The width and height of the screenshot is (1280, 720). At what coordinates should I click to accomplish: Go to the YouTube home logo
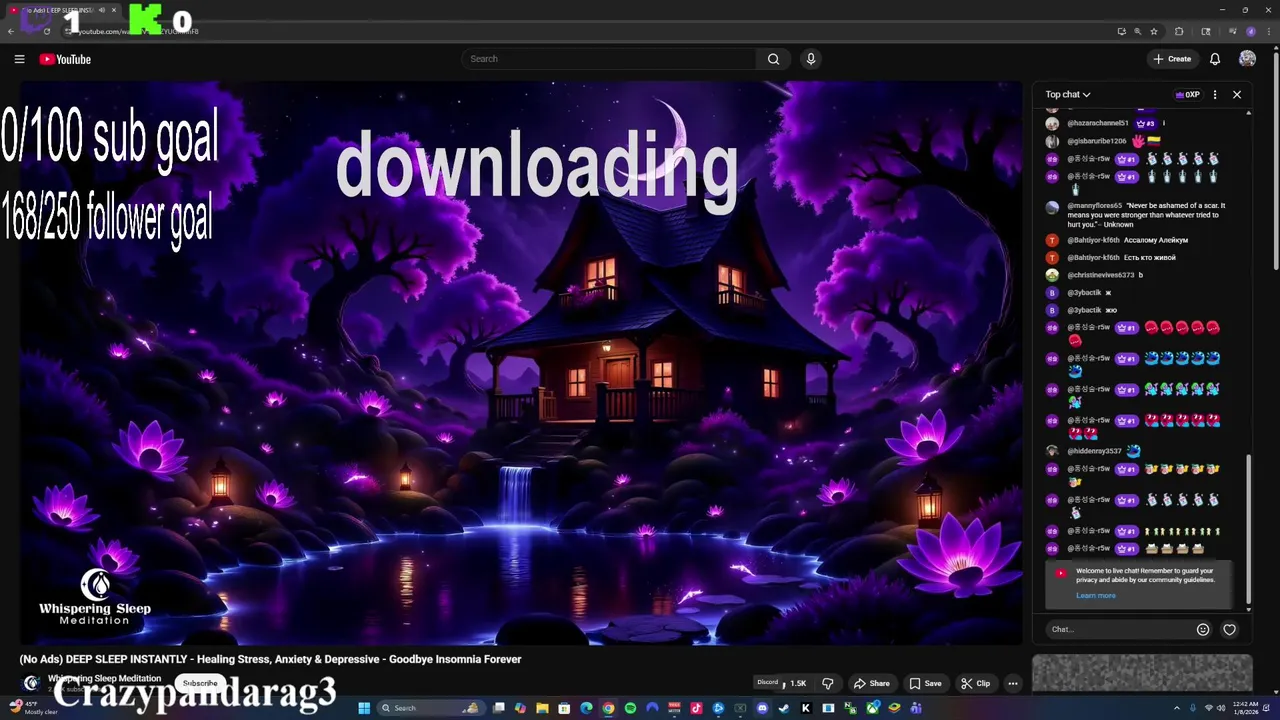(x=65, y=59)
